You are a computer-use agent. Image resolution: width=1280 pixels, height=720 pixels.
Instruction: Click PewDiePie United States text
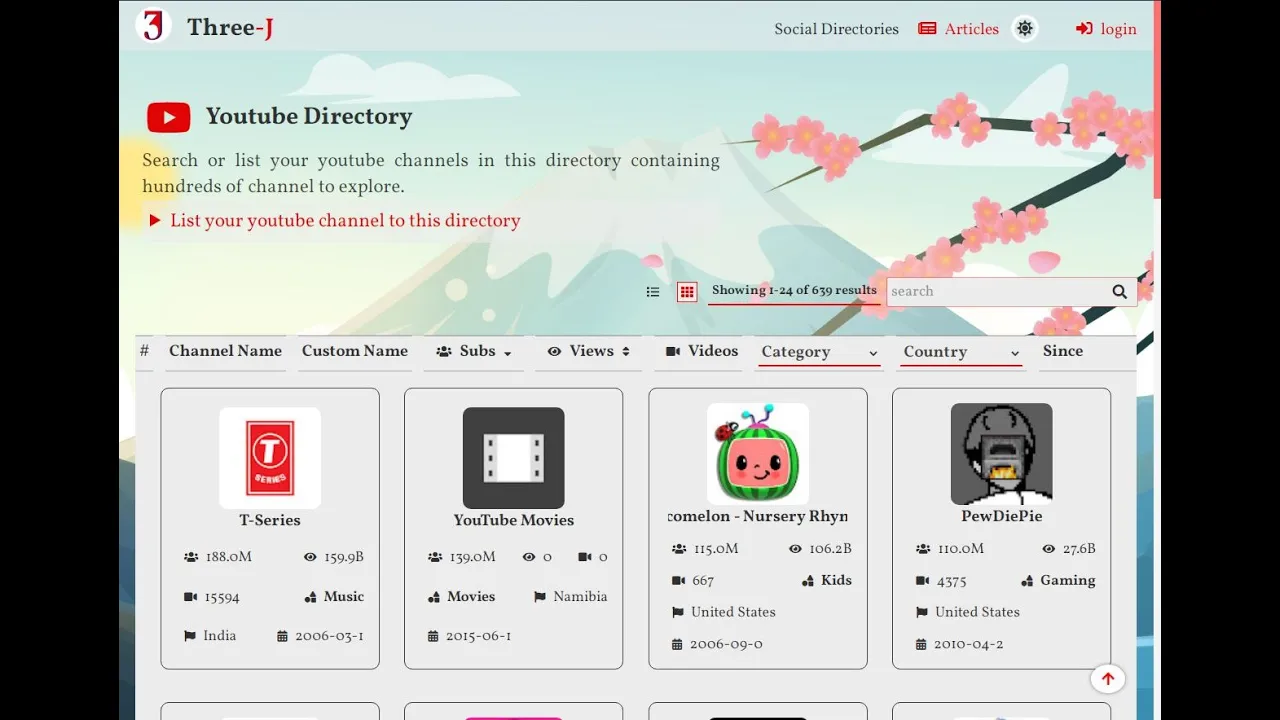point(977,612)
